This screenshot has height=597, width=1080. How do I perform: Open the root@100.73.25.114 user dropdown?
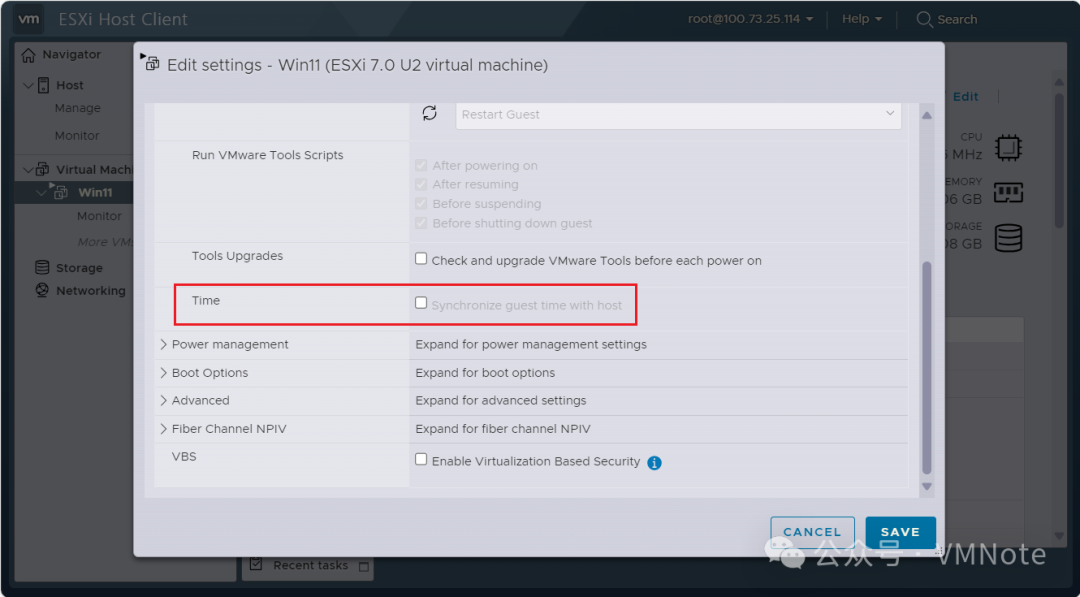pyautogui.click(x=750, y=19)
